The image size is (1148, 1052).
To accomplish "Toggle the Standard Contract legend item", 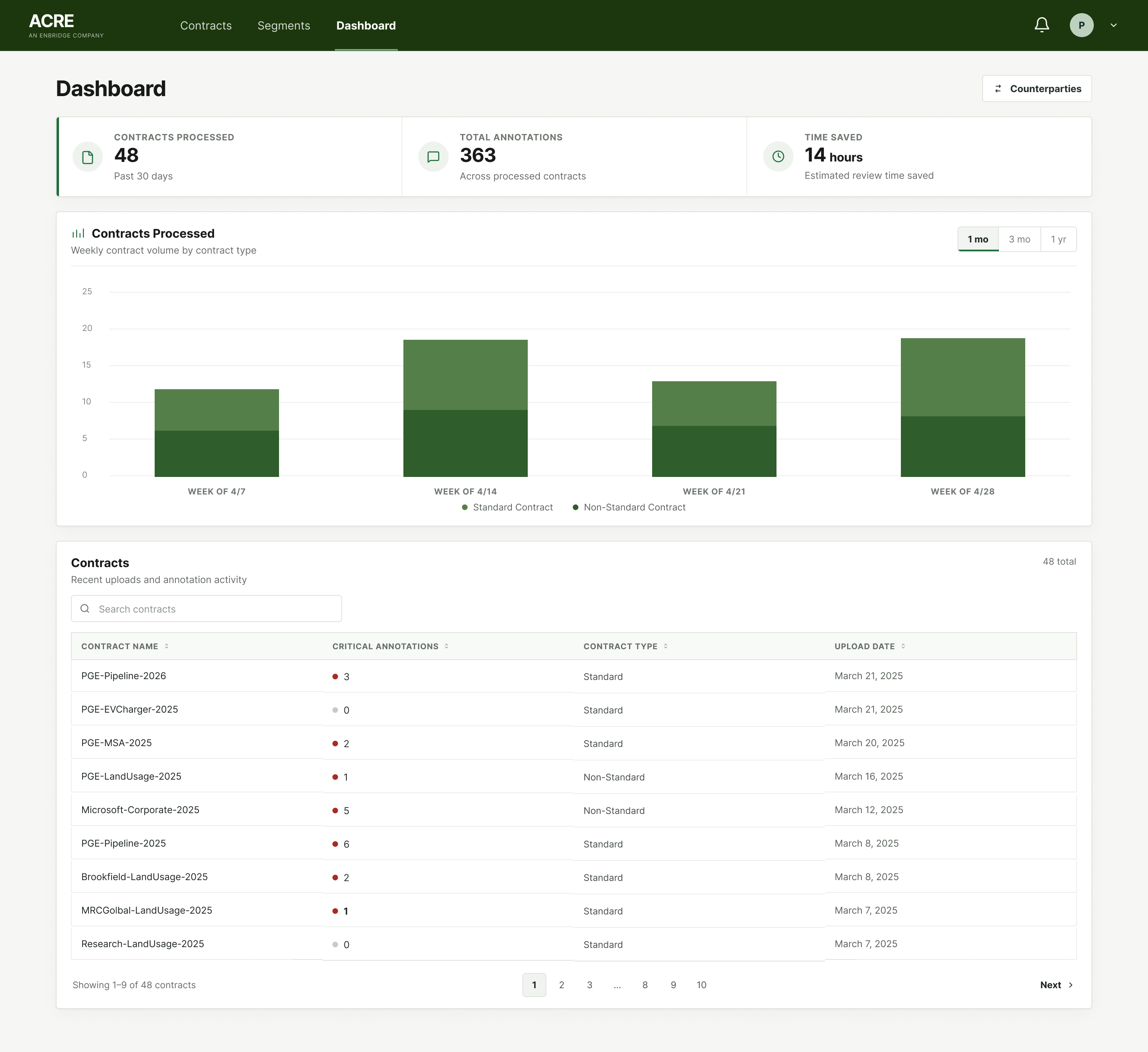I will coord(507,508).
